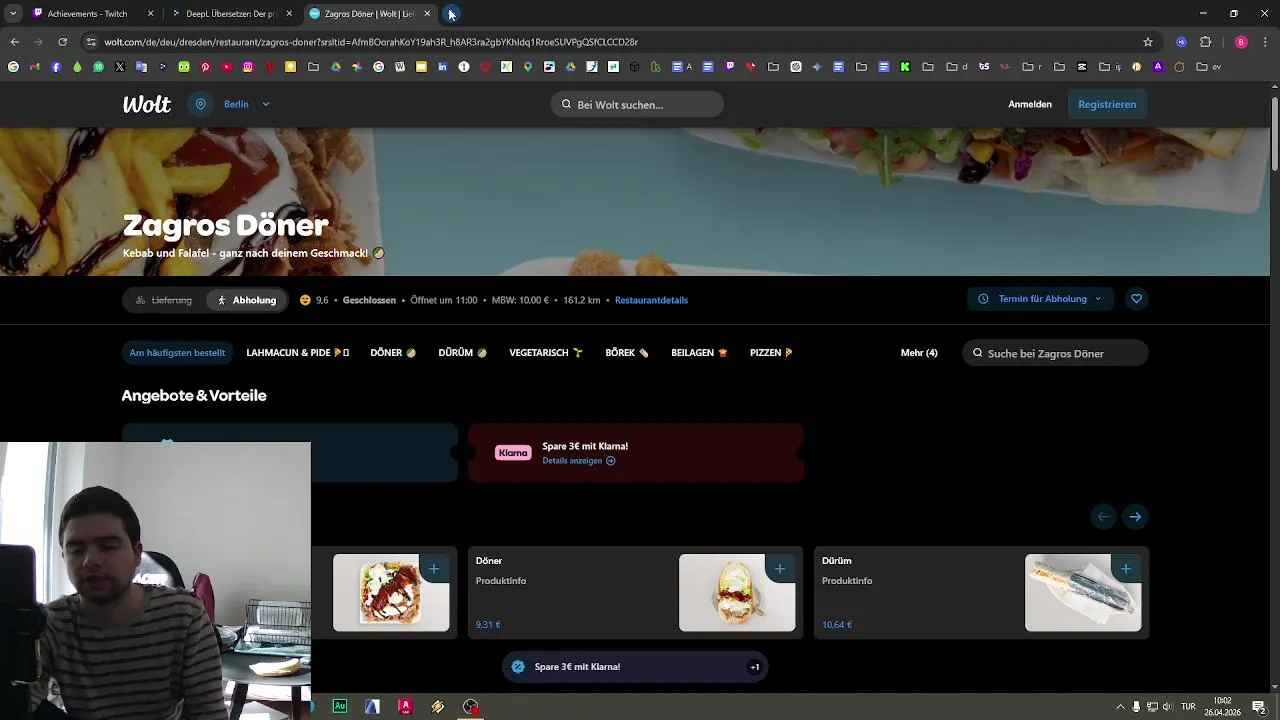1280x720 pixels.
Task: Open the Netflix bookmark icon
Action: (269, 67)
